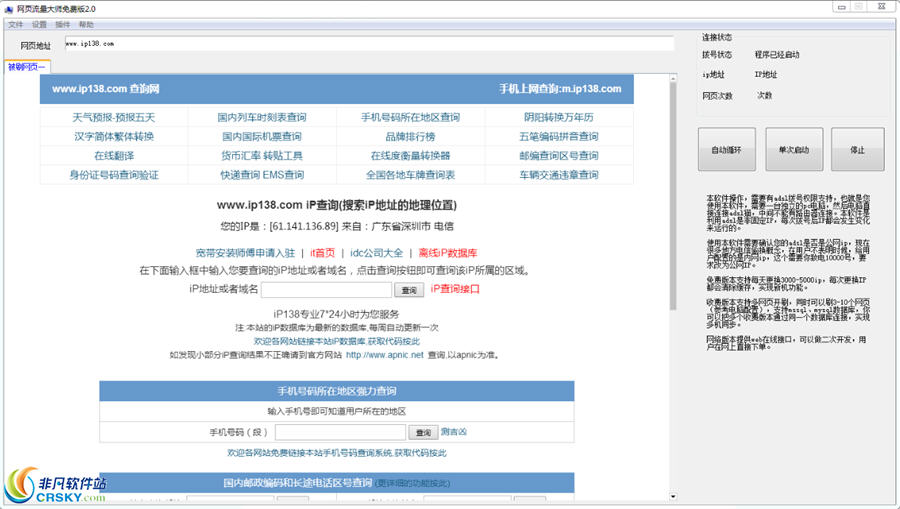The image size is (900, 509).
Task: Open the 车辆交通违章查询 link
Action: tap(558, 175)
